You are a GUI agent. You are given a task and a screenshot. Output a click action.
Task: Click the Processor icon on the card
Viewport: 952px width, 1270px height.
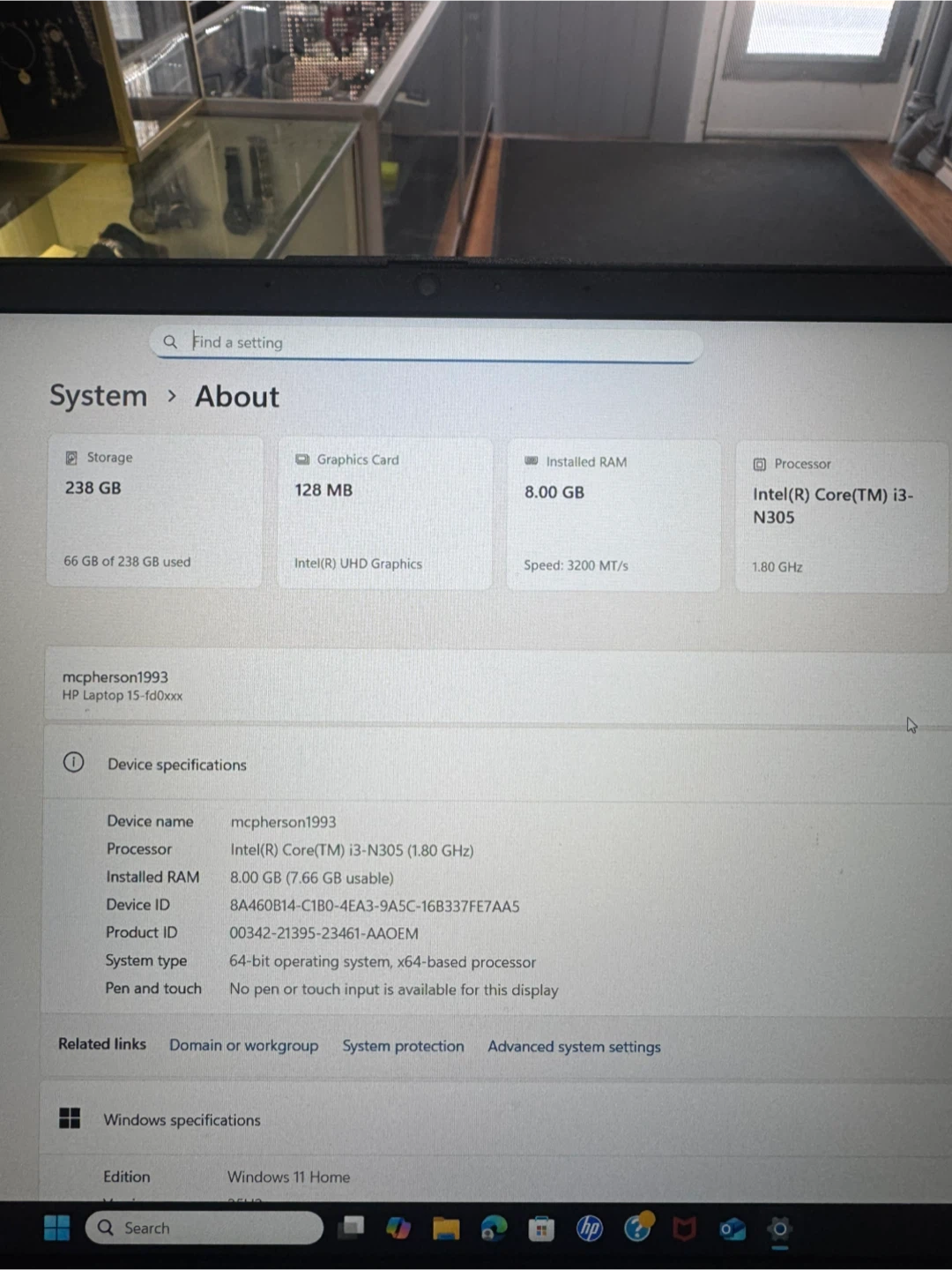pyautogui.click(x=760, y=464)
